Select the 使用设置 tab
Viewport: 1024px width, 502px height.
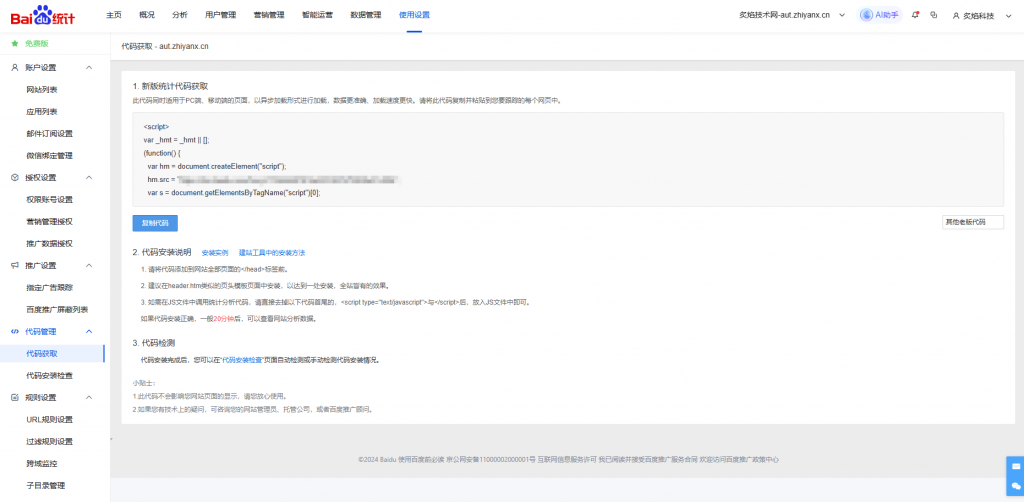[414, 15]
